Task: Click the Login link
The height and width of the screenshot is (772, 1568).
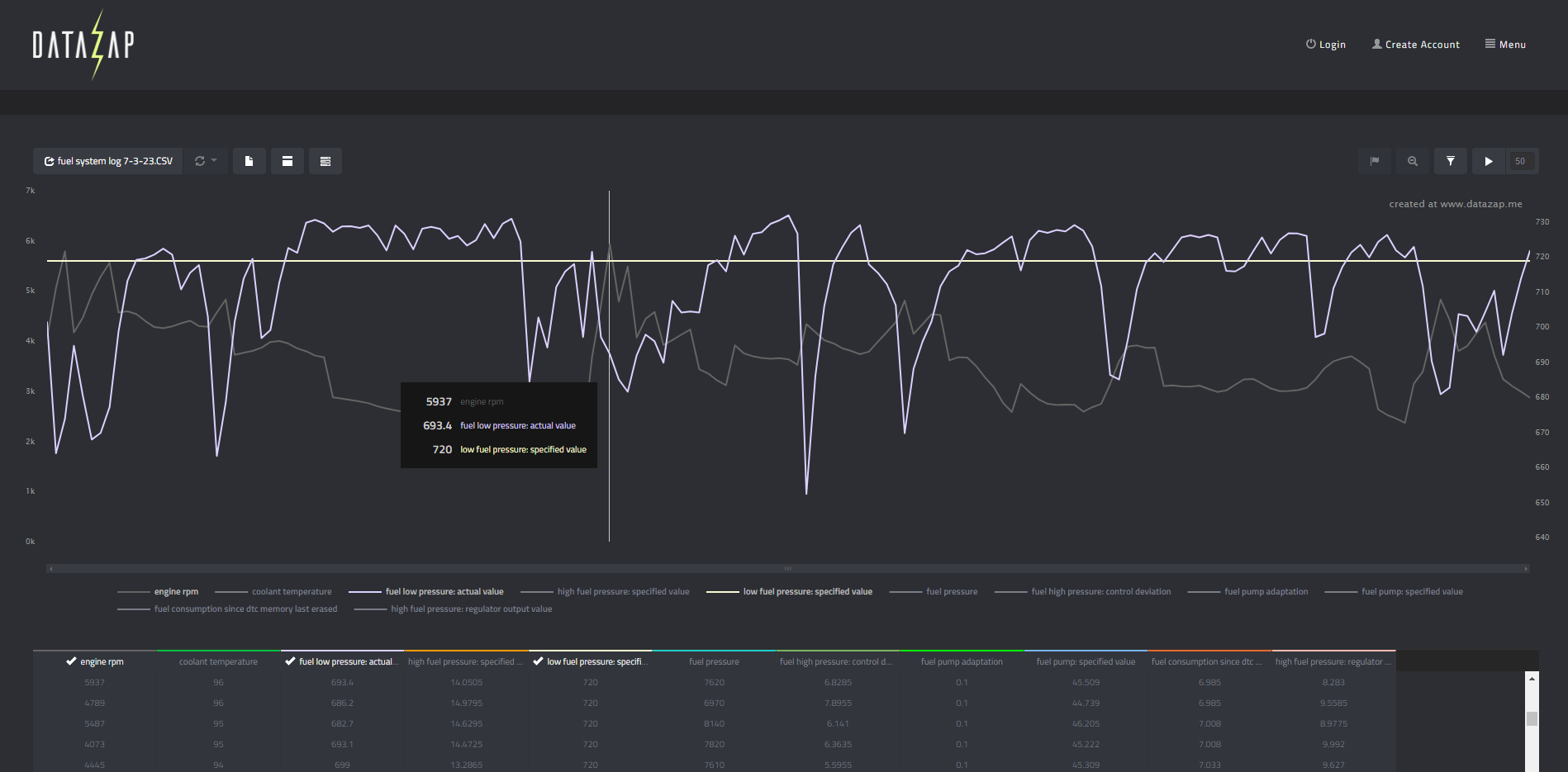Action: click(1325, 45)
